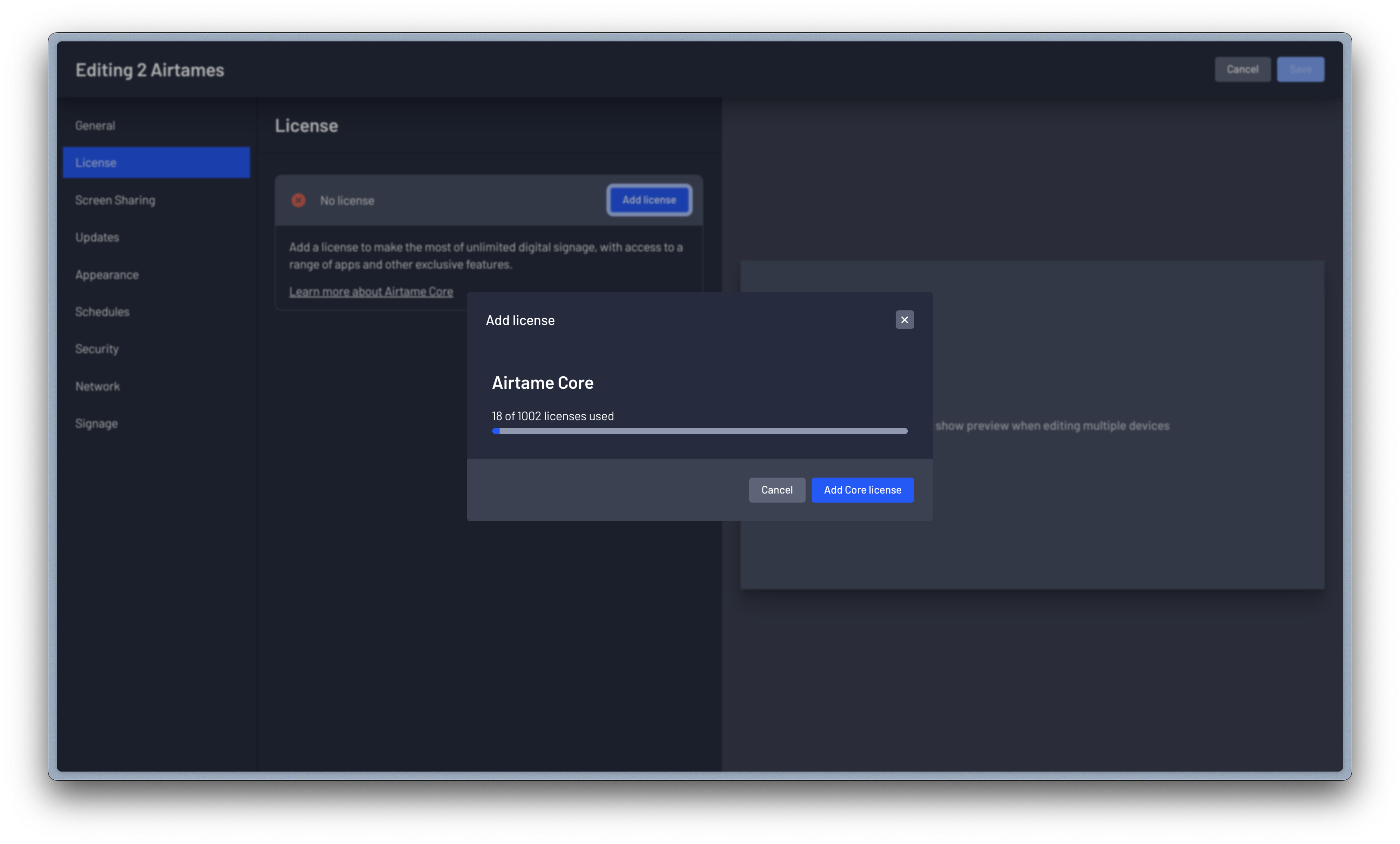Viewport: 1400px width, 844px height.
Task: Click the 'Airtame Core' heading
Action: 543,383
